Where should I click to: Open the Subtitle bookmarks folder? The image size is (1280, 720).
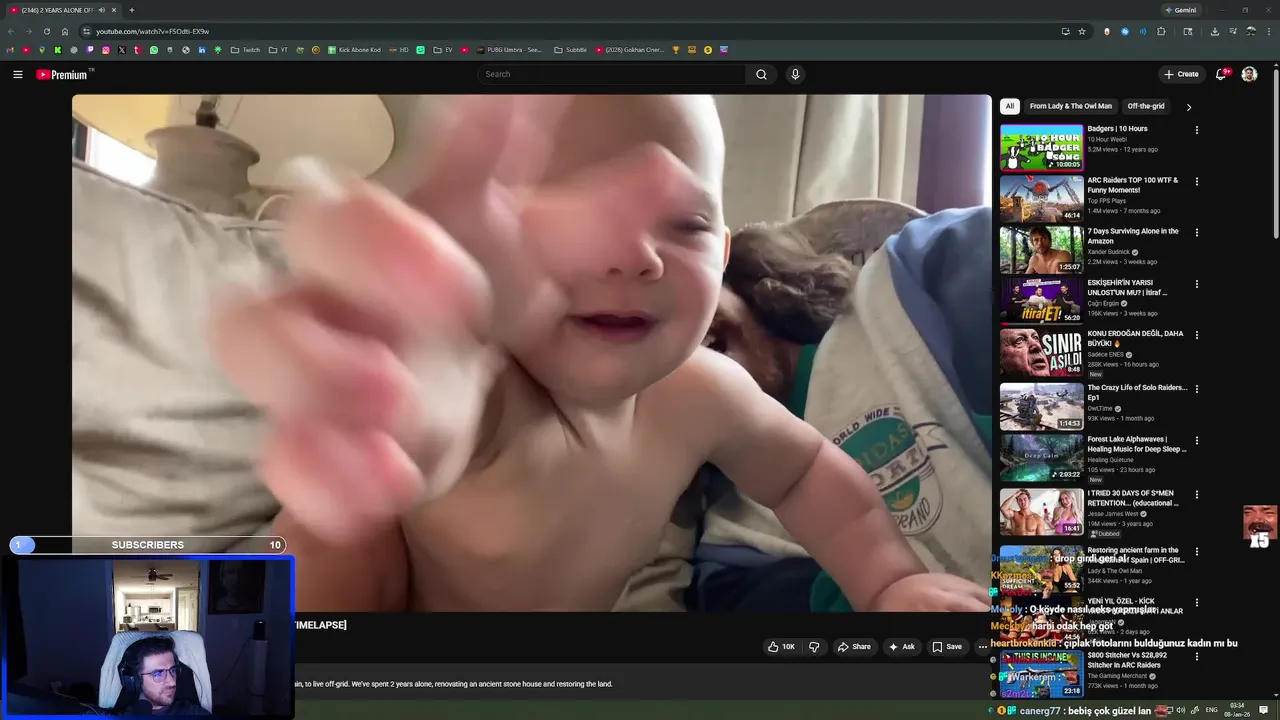pos(571,49)
